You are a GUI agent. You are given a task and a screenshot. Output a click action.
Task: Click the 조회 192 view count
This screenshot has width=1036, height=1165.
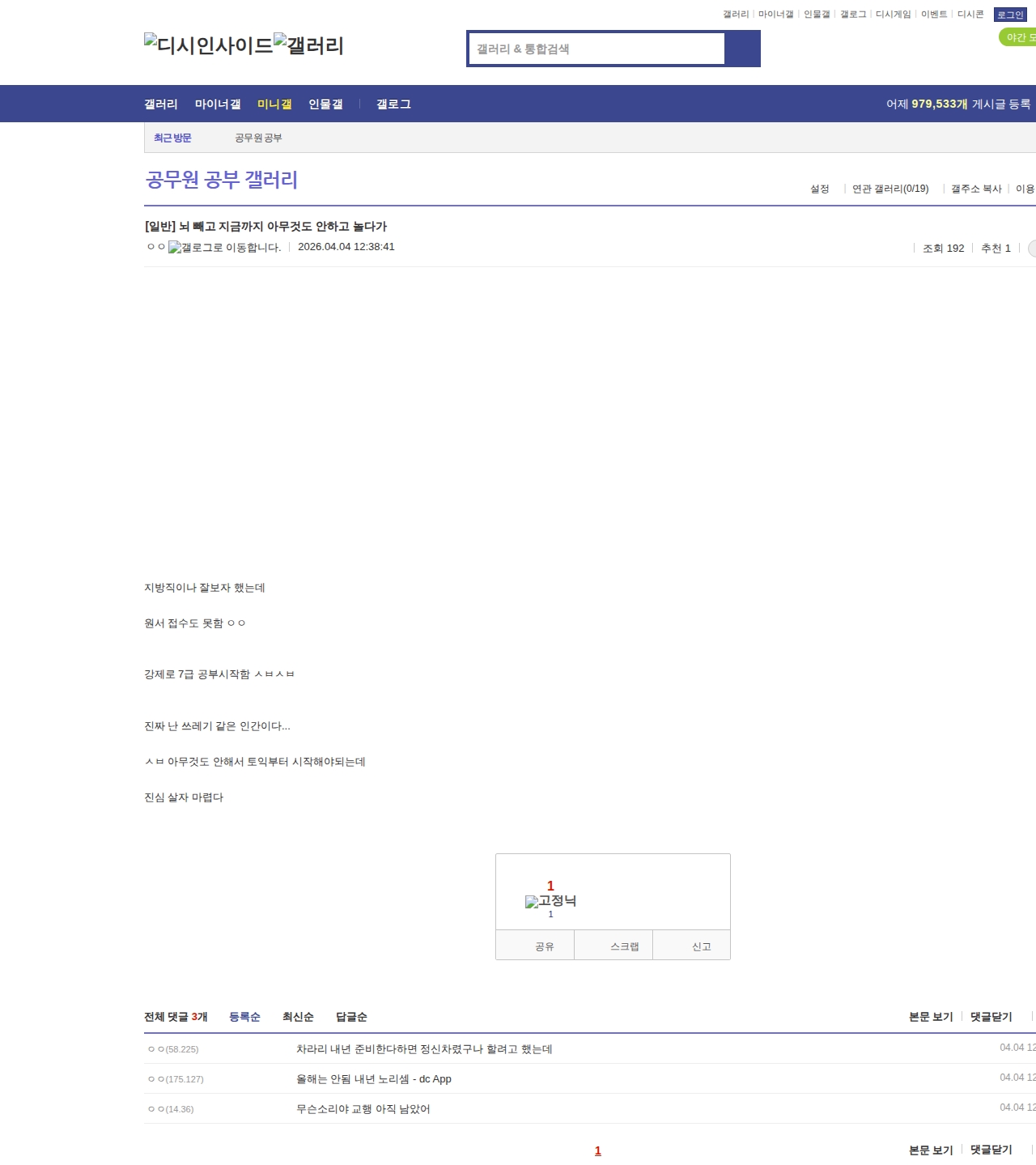pos(944,249)
